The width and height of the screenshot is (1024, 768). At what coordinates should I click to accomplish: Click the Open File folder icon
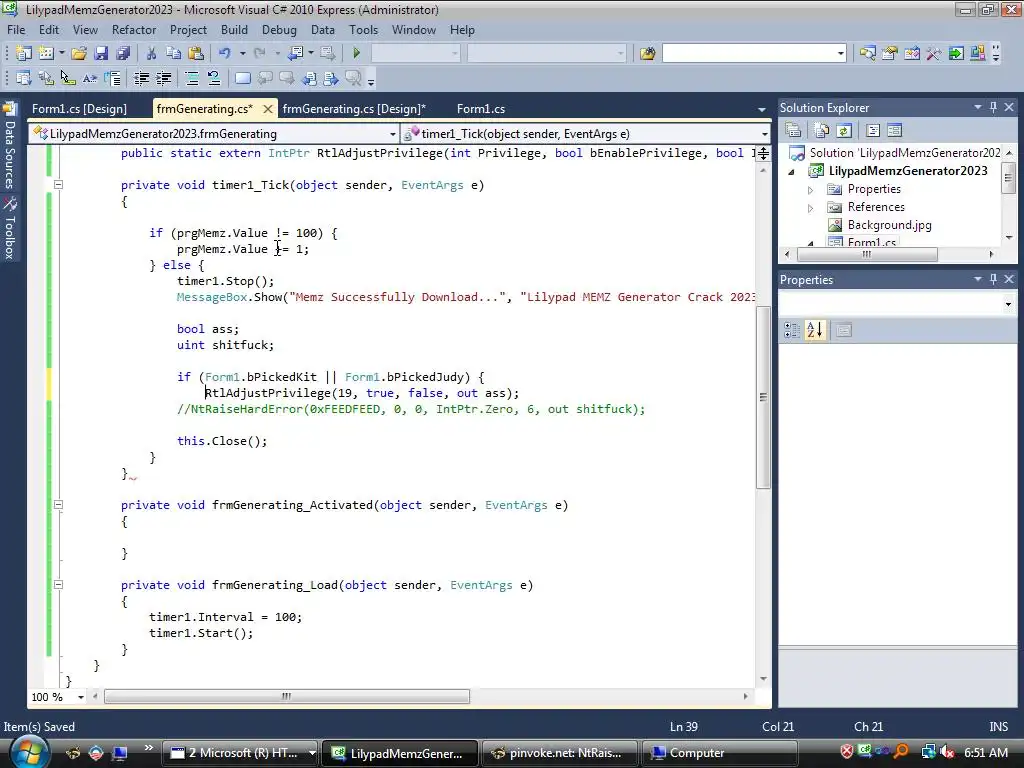(x=79, y=53)
